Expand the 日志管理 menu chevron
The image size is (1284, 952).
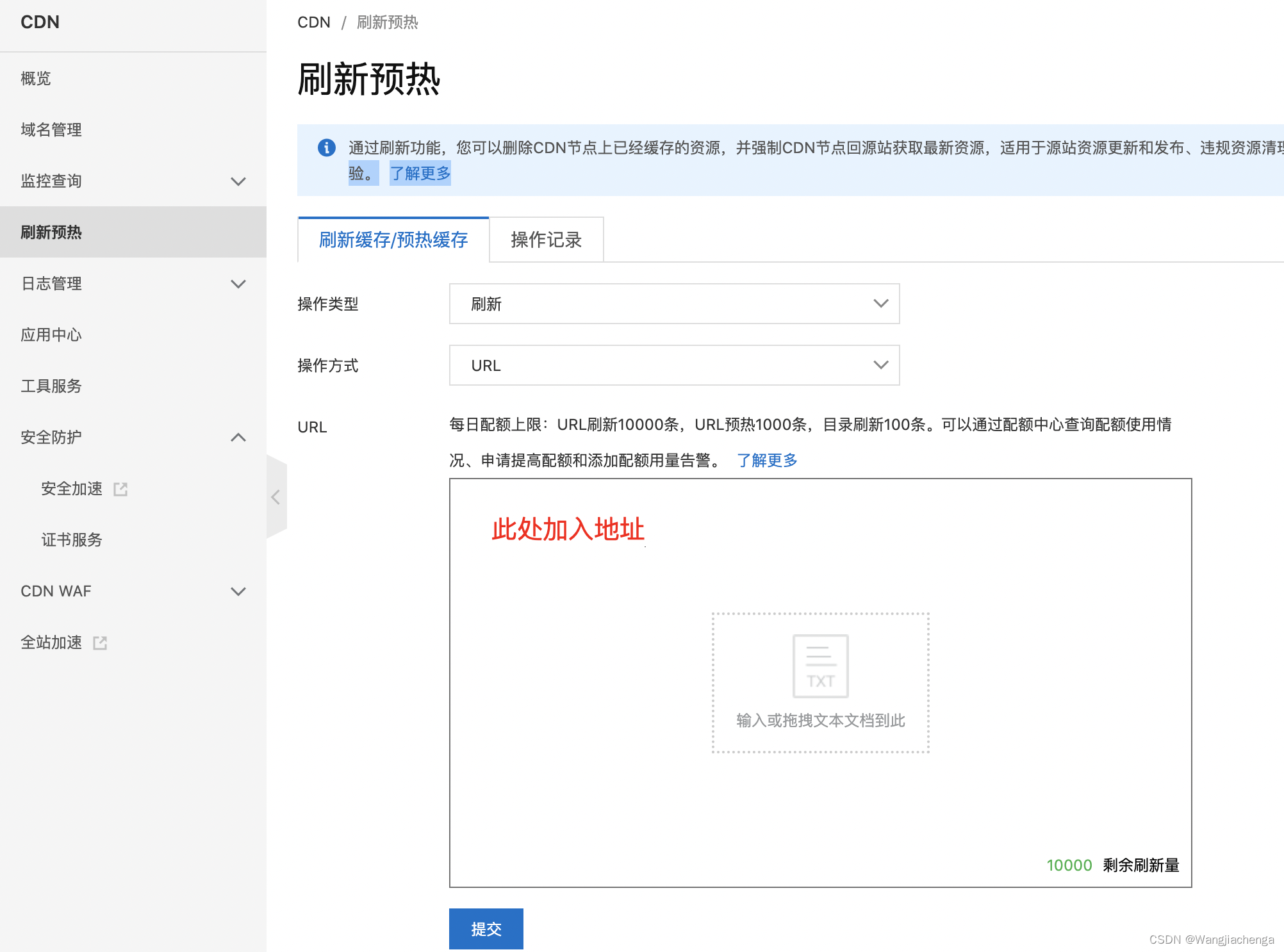tap(238, 284)
